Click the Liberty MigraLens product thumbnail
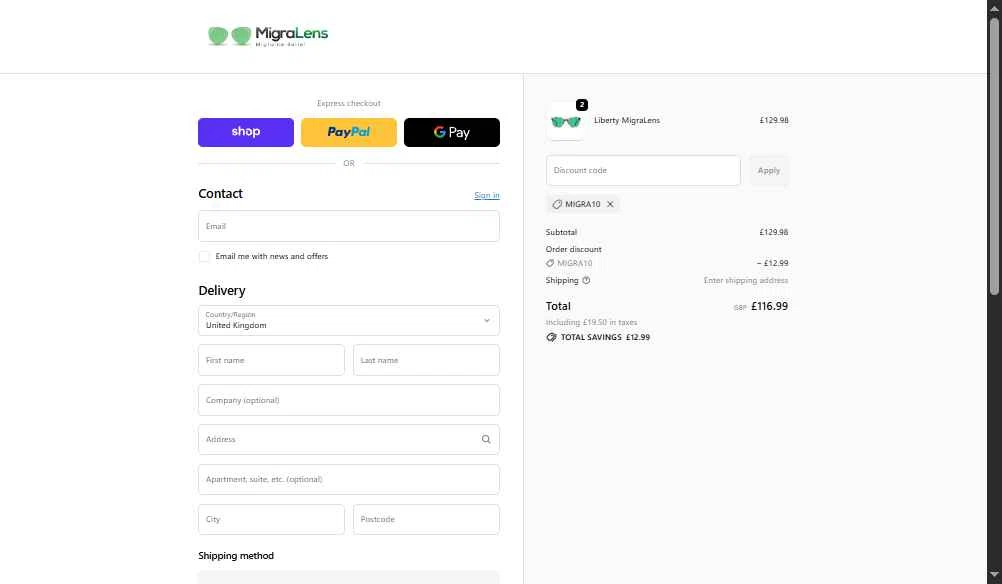 (566, 121)
